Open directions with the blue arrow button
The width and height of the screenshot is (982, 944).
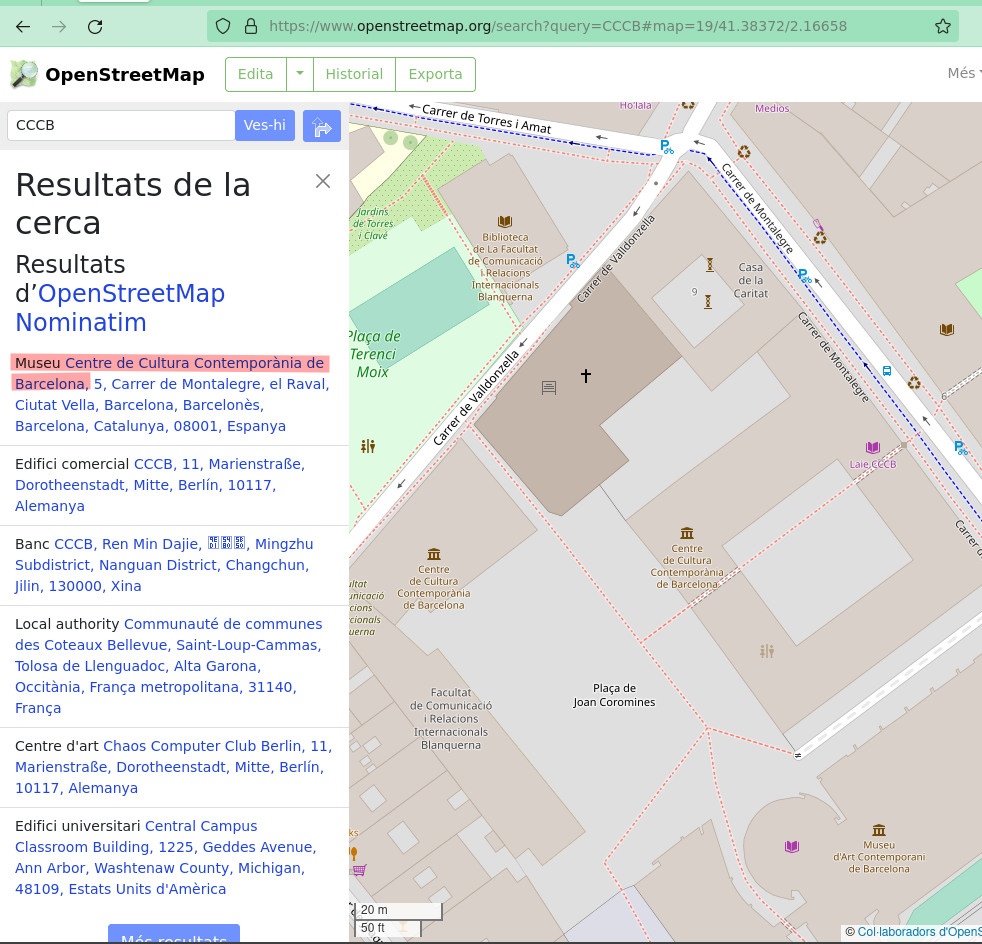click(322, 126)
